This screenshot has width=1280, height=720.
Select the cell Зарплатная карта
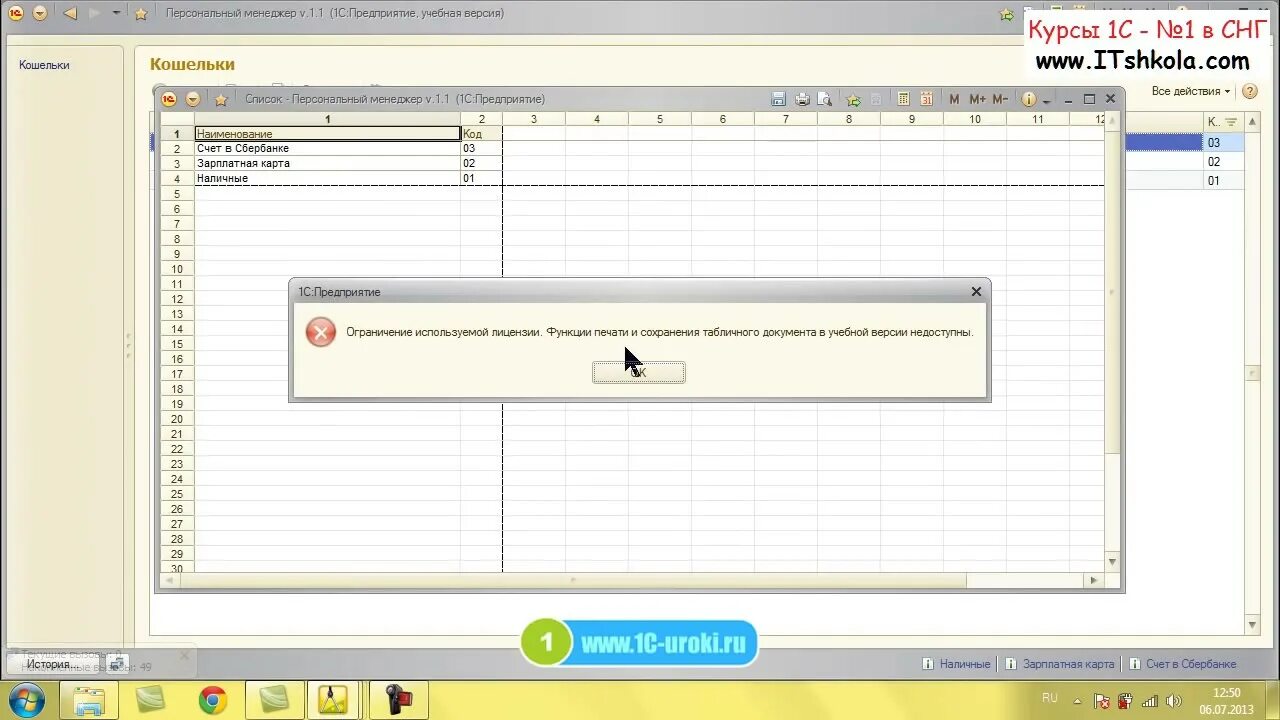tap(328, 163)
